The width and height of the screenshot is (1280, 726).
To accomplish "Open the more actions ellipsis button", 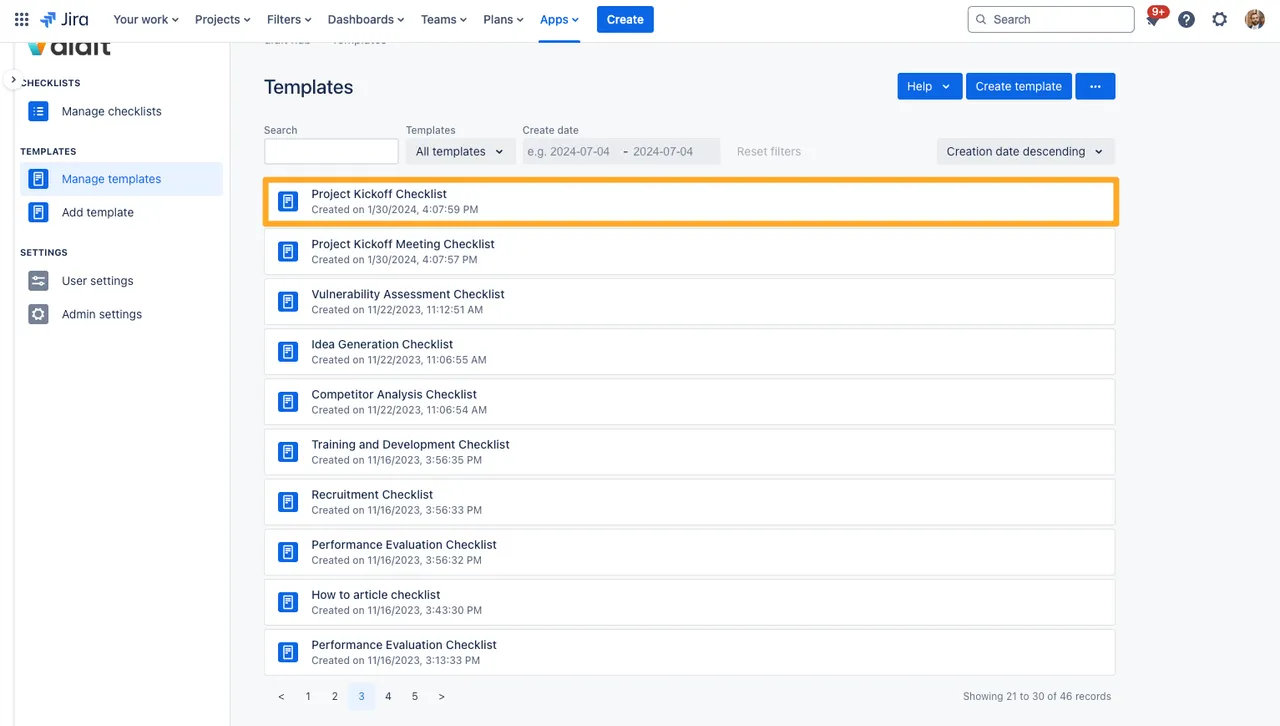I will (x=1095, y=86).
